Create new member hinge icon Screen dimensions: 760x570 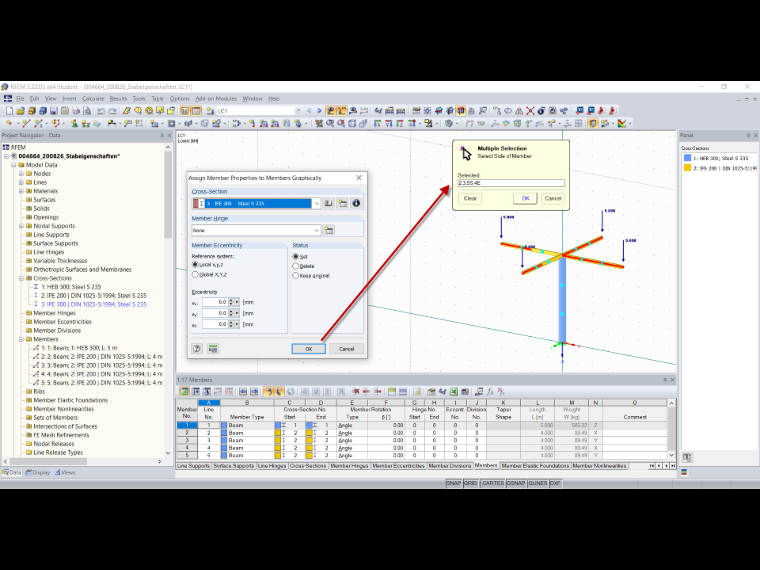click(329, 230)
